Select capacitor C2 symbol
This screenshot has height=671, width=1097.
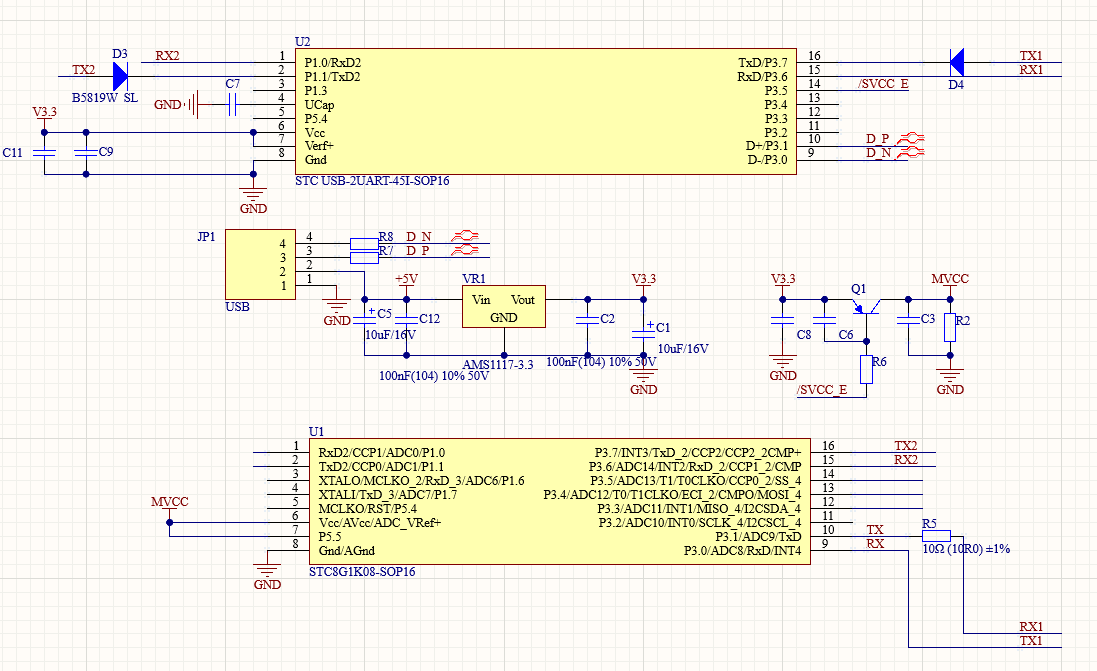(588, 320)
